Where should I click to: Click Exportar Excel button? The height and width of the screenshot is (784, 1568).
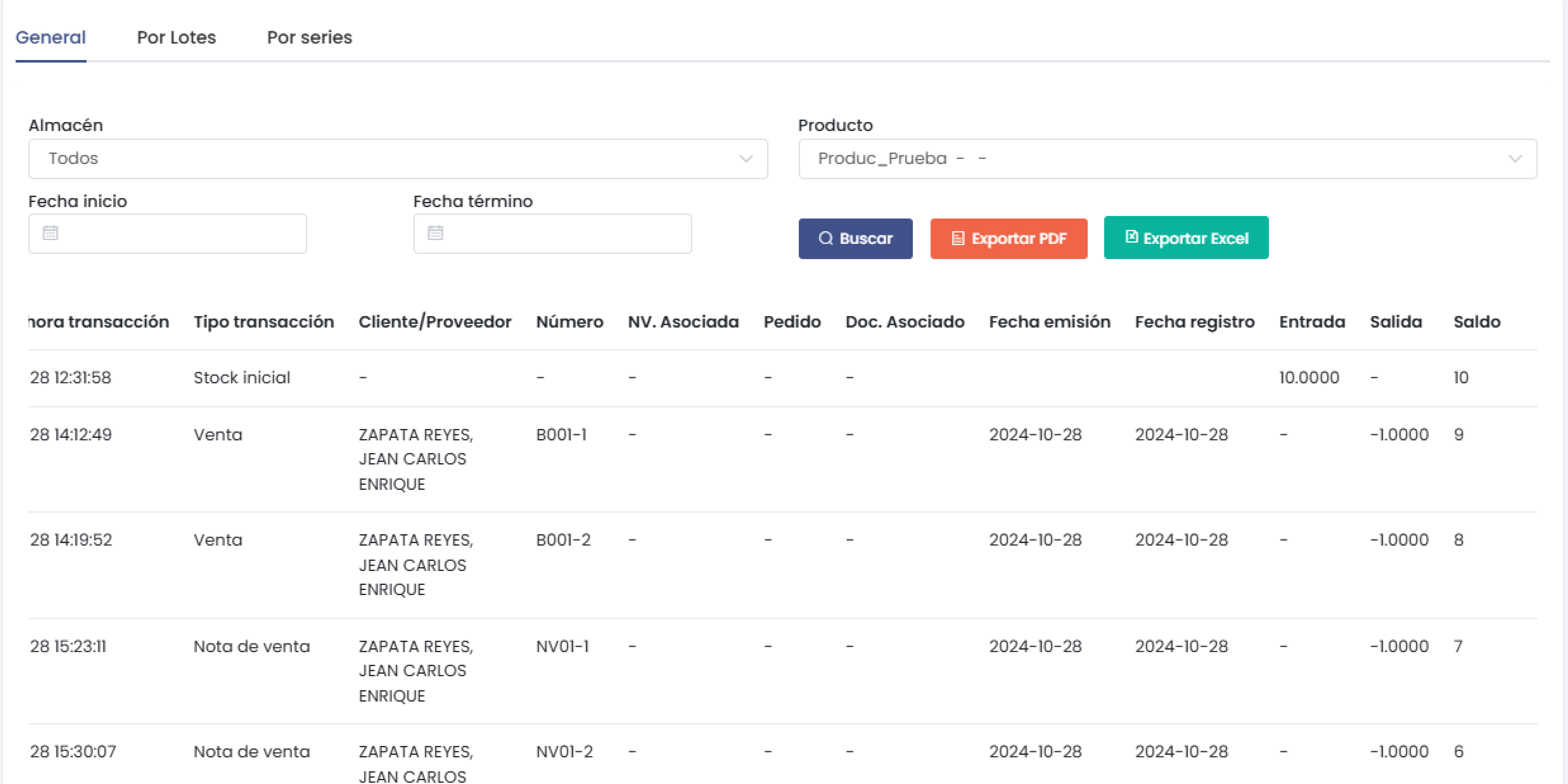click(1186, 238)
